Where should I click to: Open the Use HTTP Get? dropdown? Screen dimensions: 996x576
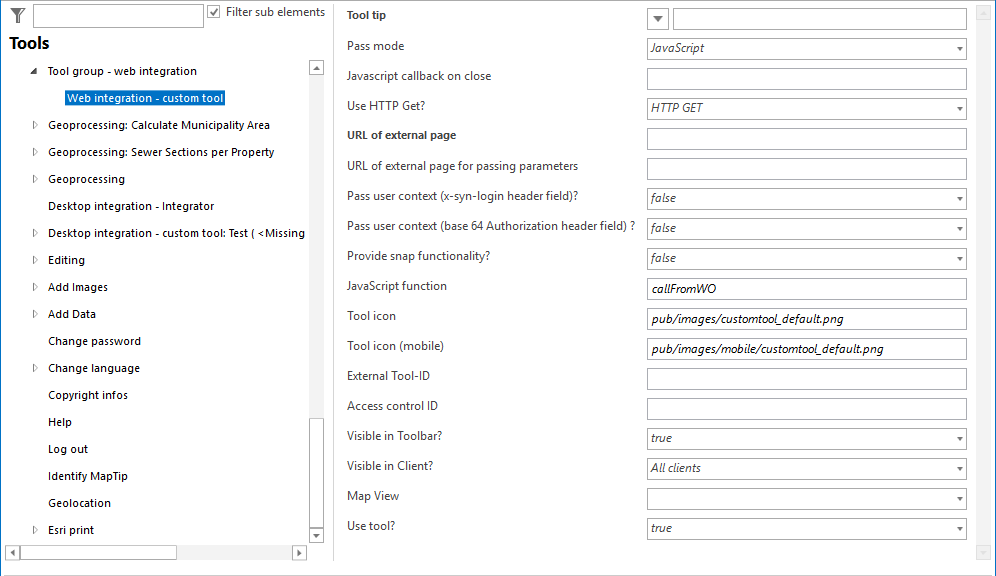tap(960, 108)
